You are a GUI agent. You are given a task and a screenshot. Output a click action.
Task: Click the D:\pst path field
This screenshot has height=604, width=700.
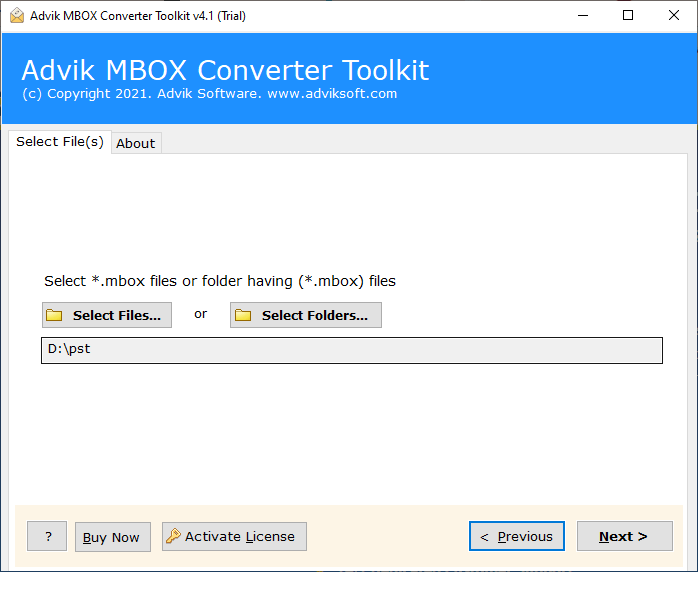(x=352, y=350)
